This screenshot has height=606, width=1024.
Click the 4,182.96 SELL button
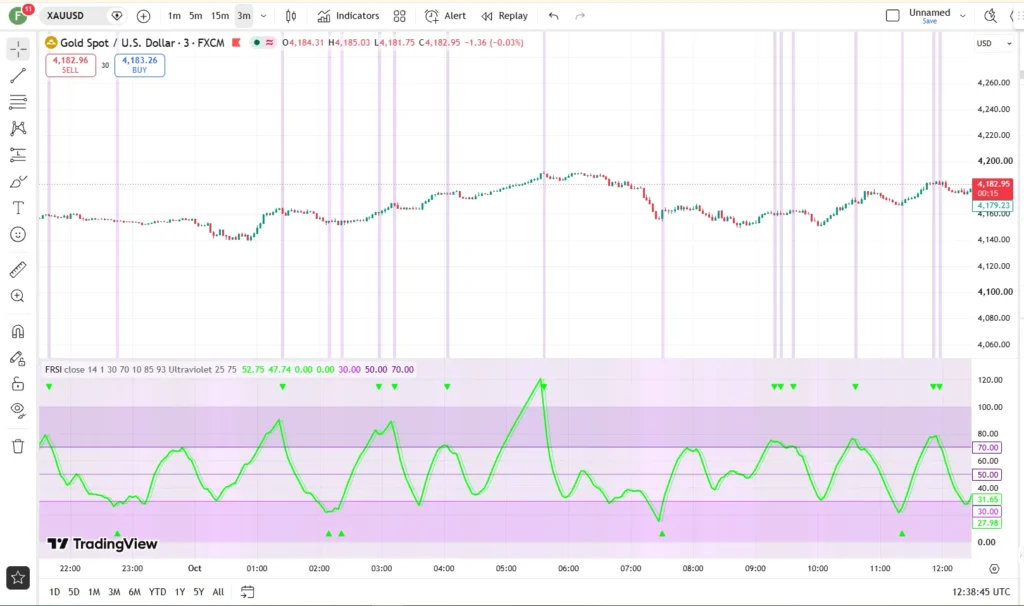click(x=71, y=65)
